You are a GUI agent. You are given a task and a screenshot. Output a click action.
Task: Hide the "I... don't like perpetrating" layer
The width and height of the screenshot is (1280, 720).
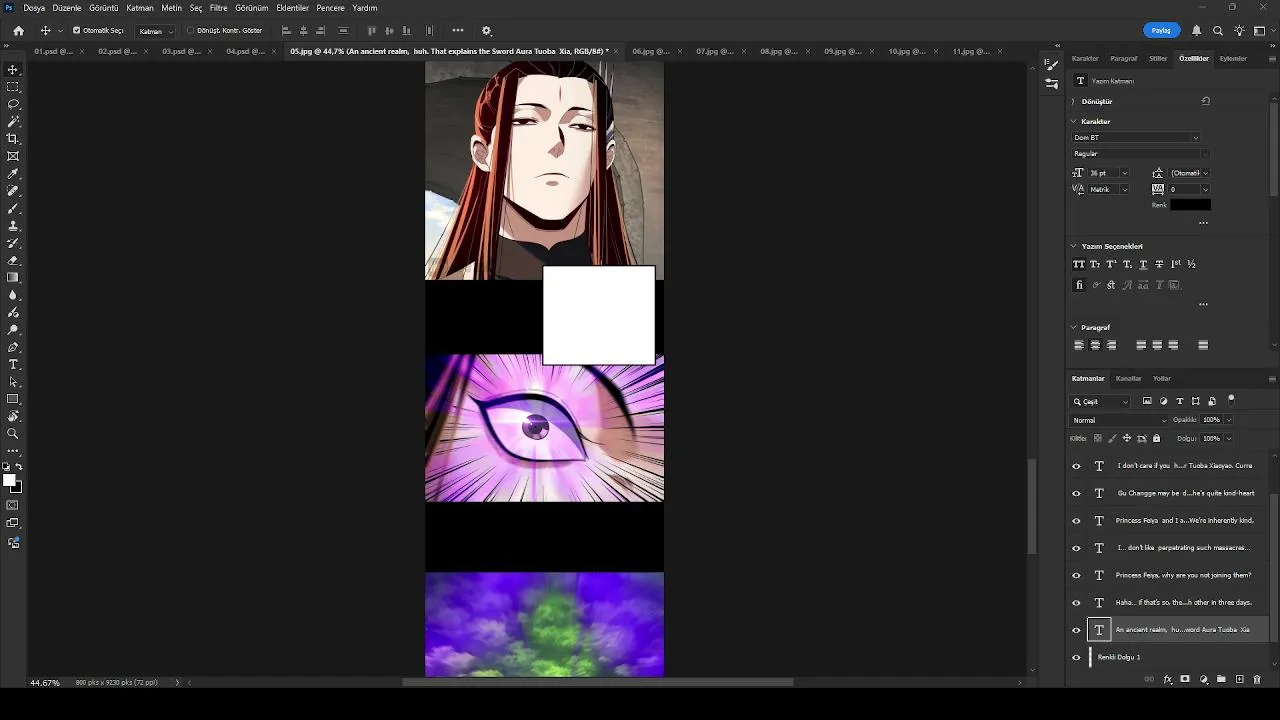point(1076,548)
